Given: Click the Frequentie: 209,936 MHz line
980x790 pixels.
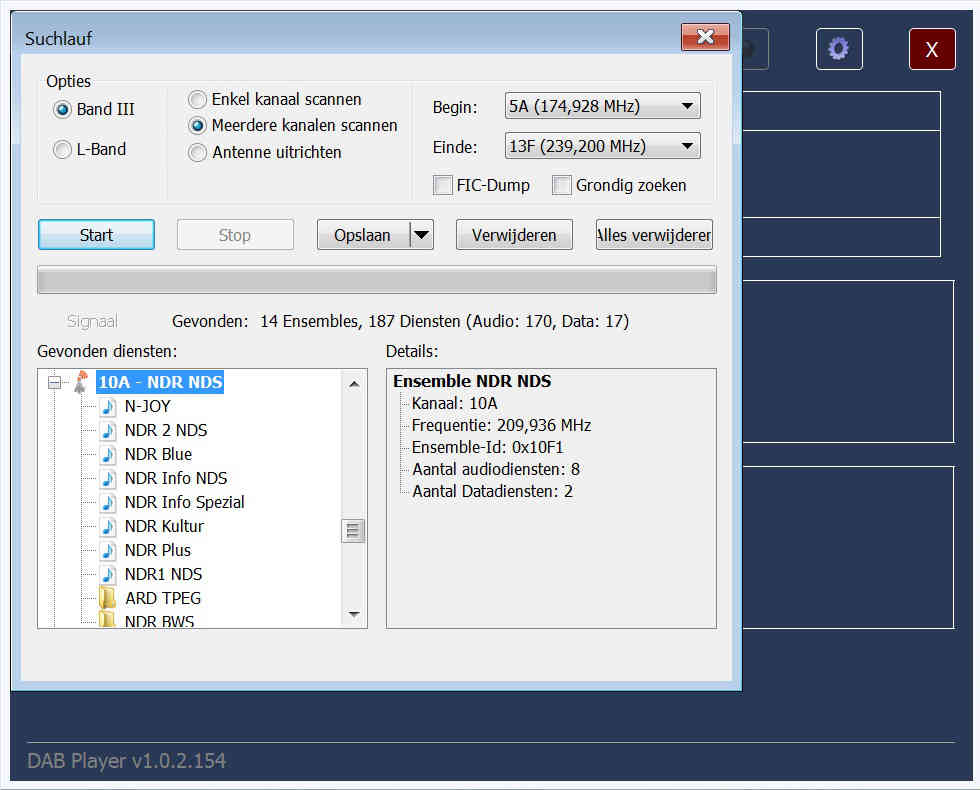Looking at the screenshot, I should (501, 426).
